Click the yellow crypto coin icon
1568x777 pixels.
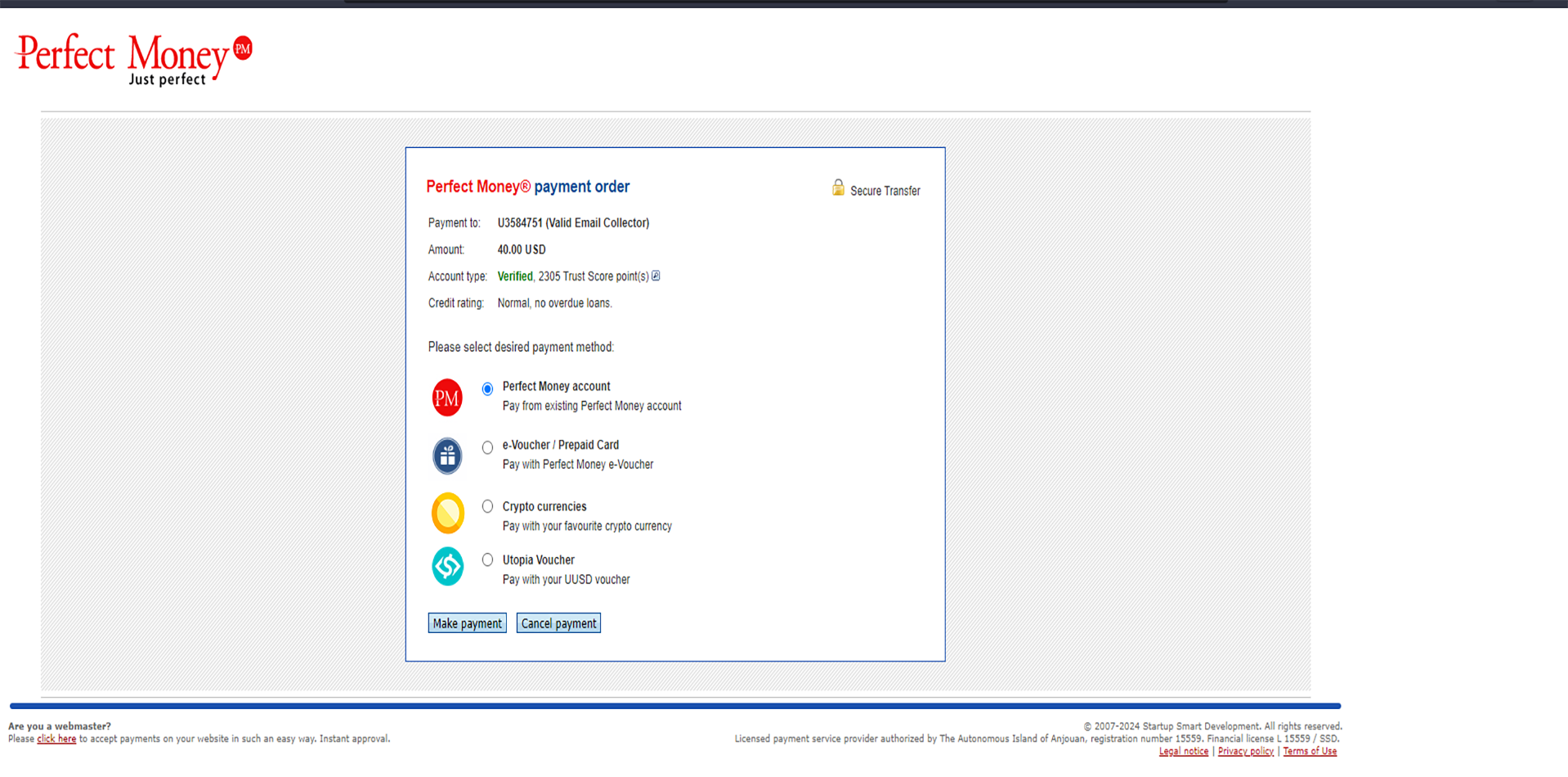coord(448,514)
